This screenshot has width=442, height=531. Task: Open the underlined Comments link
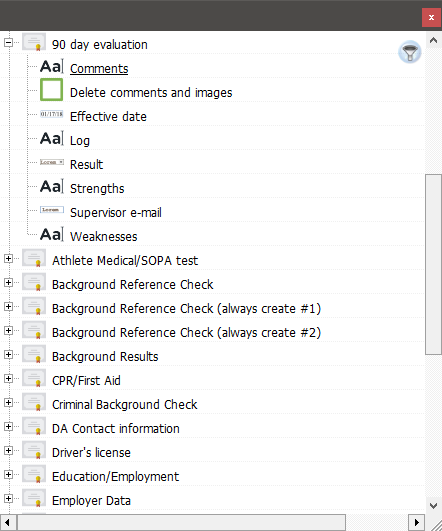pyautogui.click(x=99, y=69)
